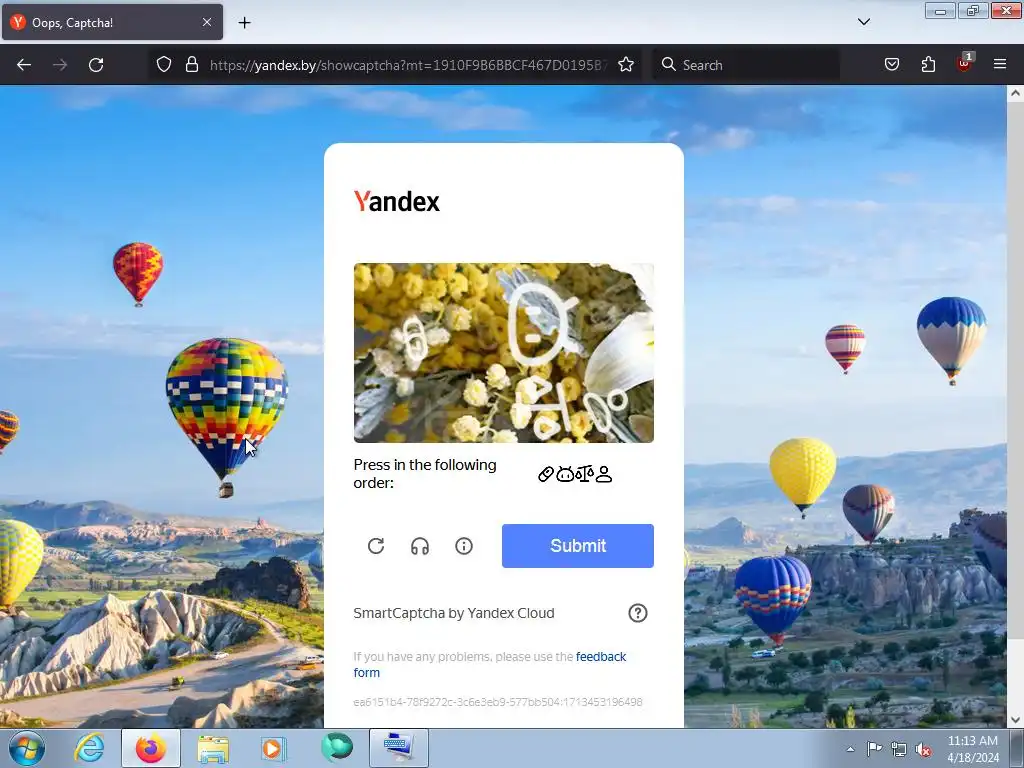1024x768 pixels.
Task: Click the uBlock extension icon with badge
Action: (965, 63)
